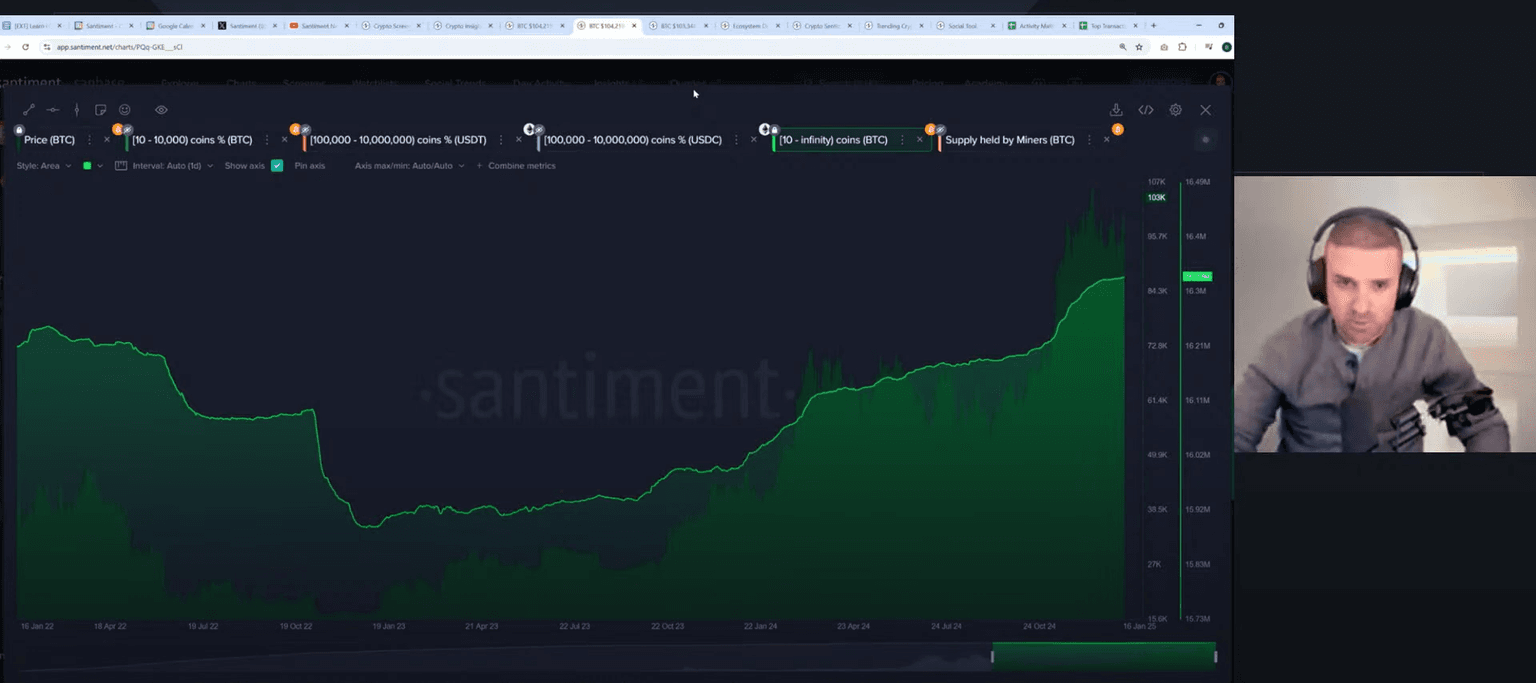1536x683 pixels.
Task: Click the sticky note annotation icon
Action: pyautogui.click(x=101, y=110)
